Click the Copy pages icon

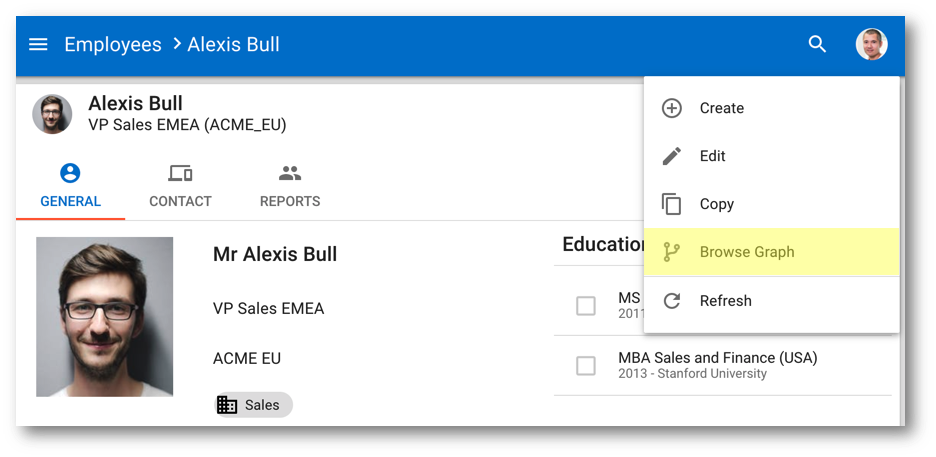tap(672, 204)
